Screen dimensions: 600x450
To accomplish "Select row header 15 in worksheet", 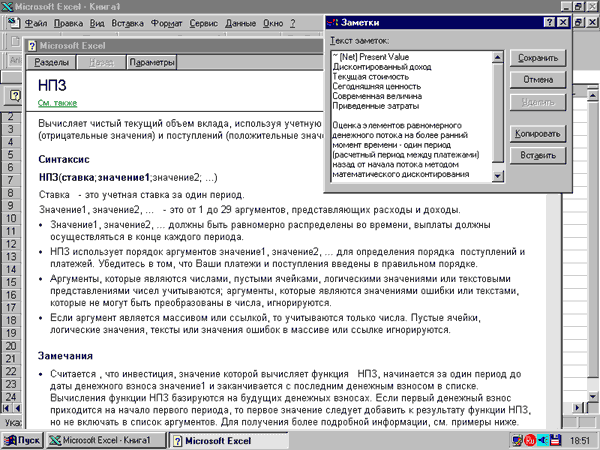I will [x=11, y=282].
